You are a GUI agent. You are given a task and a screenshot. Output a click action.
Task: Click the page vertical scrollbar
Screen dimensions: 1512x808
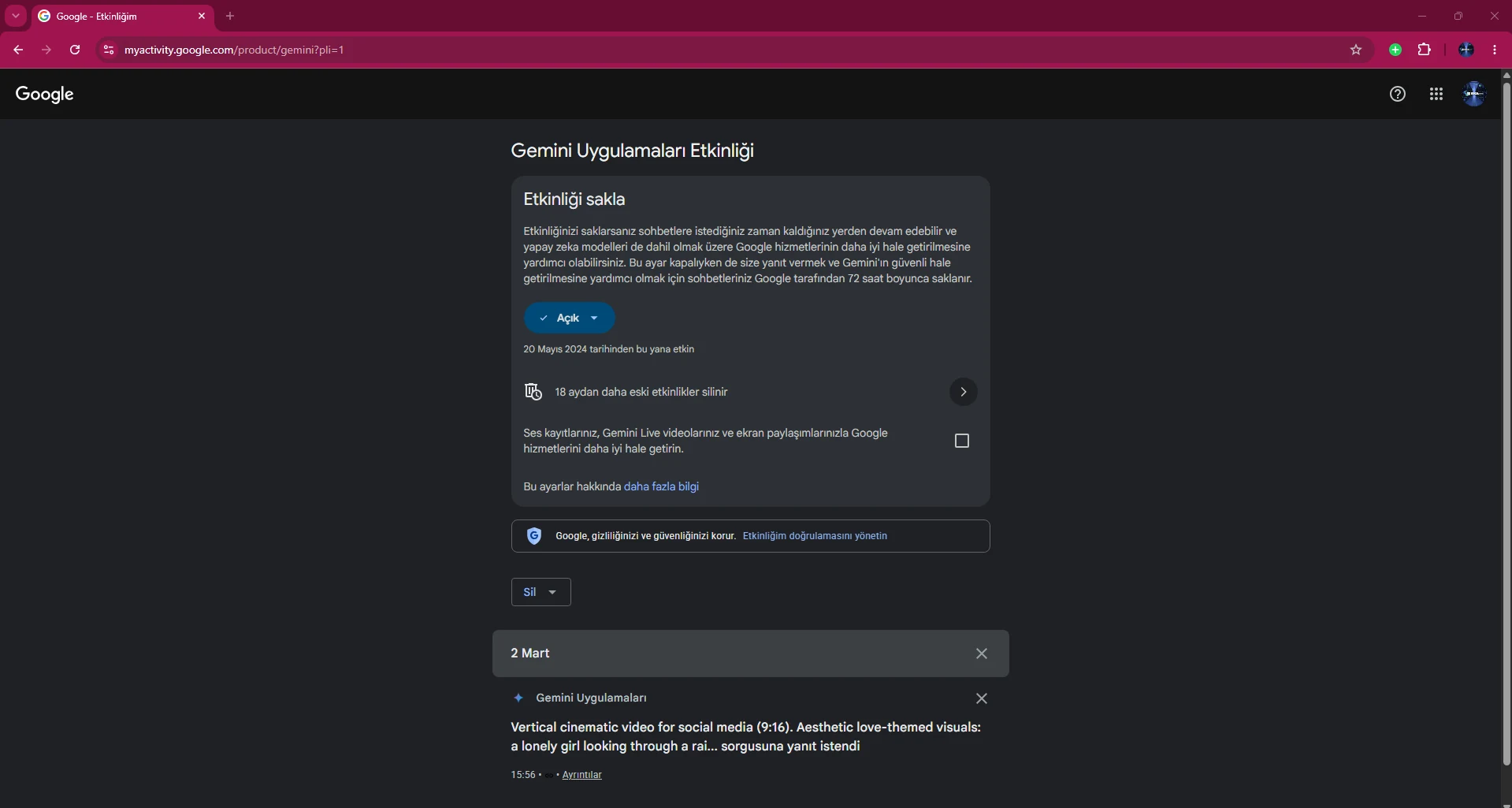(x=1506, y=423)
